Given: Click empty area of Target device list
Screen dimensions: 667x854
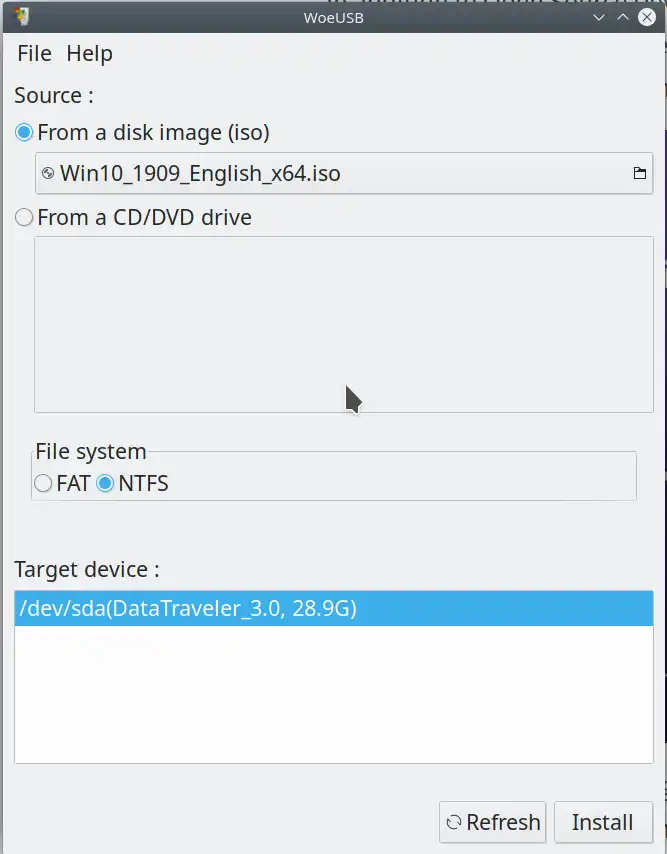Looking at the screenshot, I should pyautogui.click(x=334, y=694).
